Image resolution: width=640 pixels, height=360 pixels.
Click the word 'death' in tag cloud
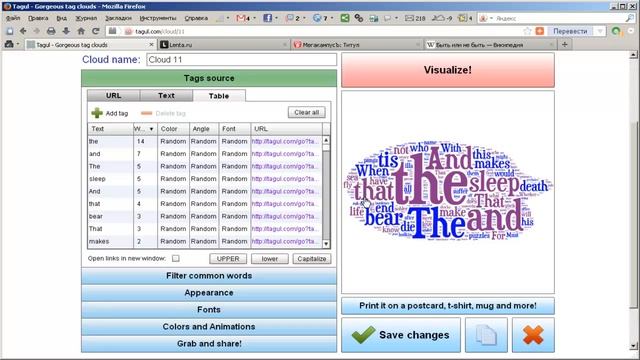pyautogui.click(x=533, y=186)
